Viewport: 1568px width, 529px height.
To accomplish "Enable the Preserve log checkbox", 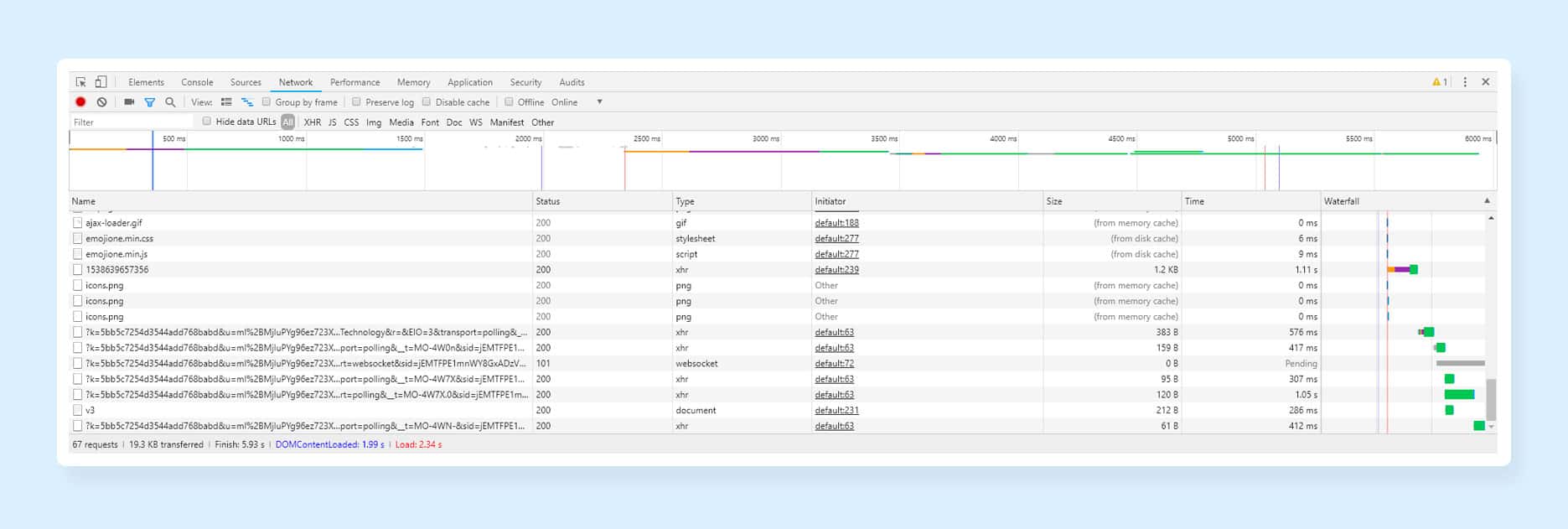I will [x=356, y=102].
